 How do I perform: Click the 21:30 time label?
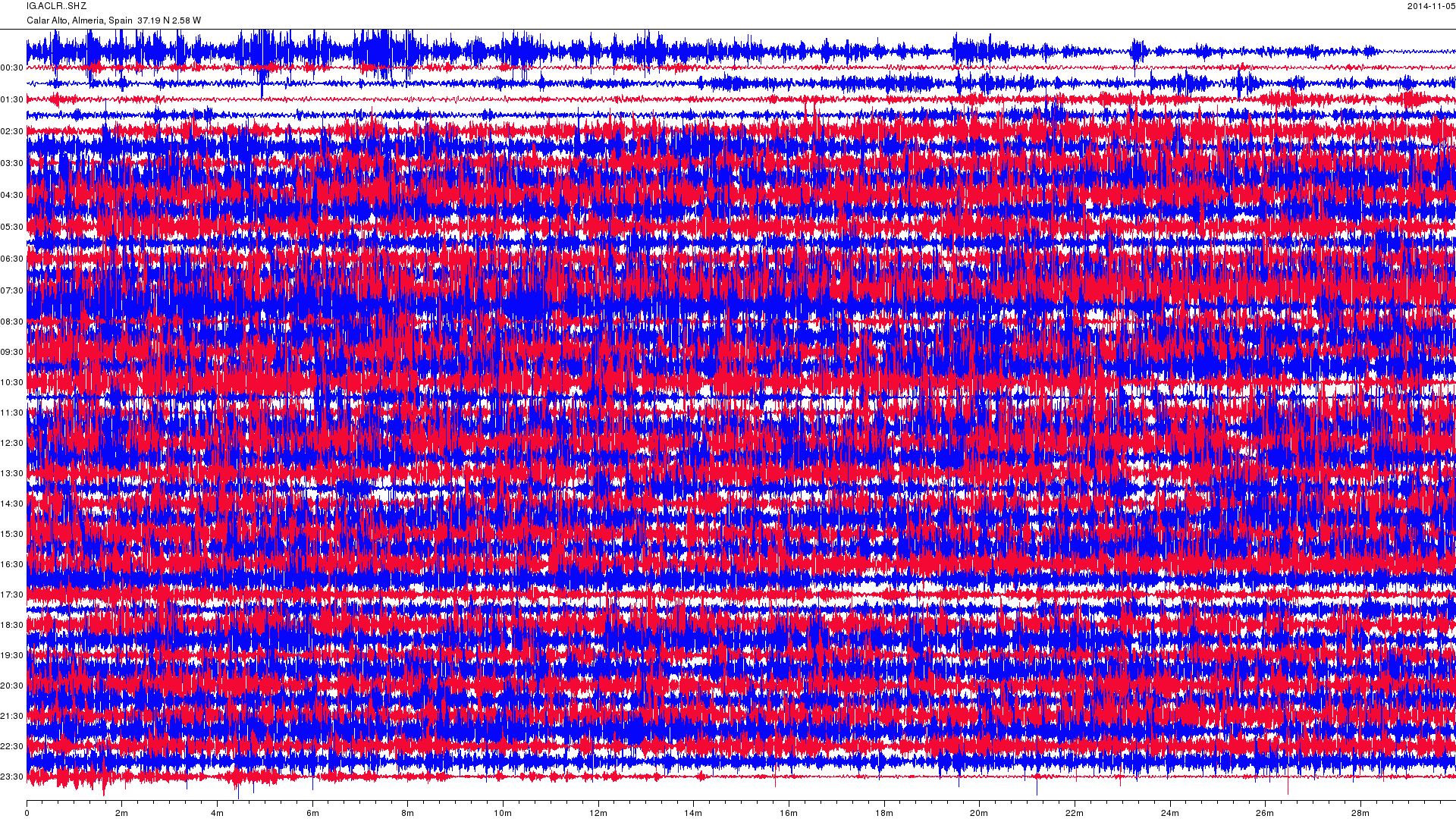12,717
